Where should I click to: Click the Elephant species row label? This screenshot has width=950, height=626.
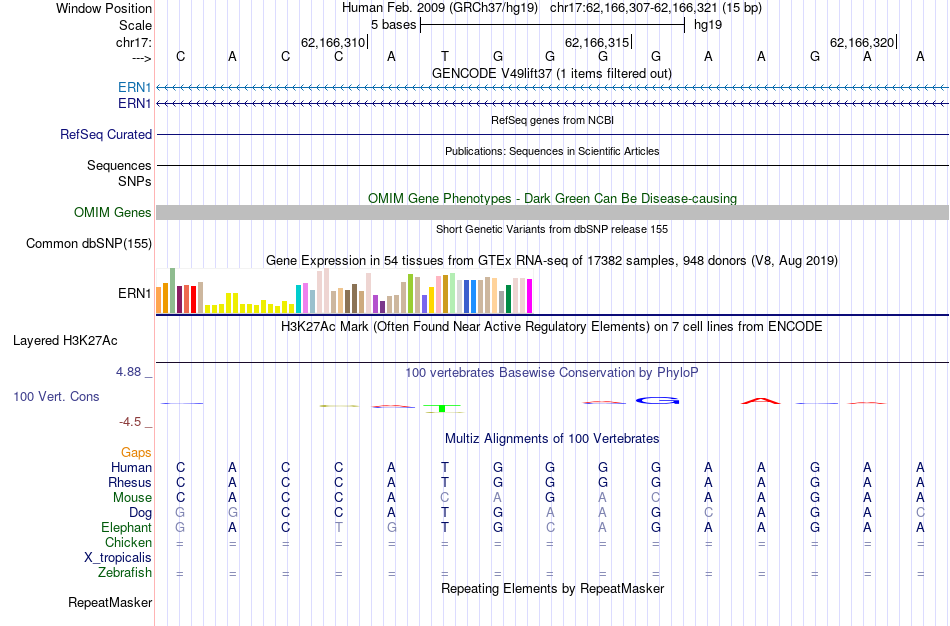(x=127, y=527)
